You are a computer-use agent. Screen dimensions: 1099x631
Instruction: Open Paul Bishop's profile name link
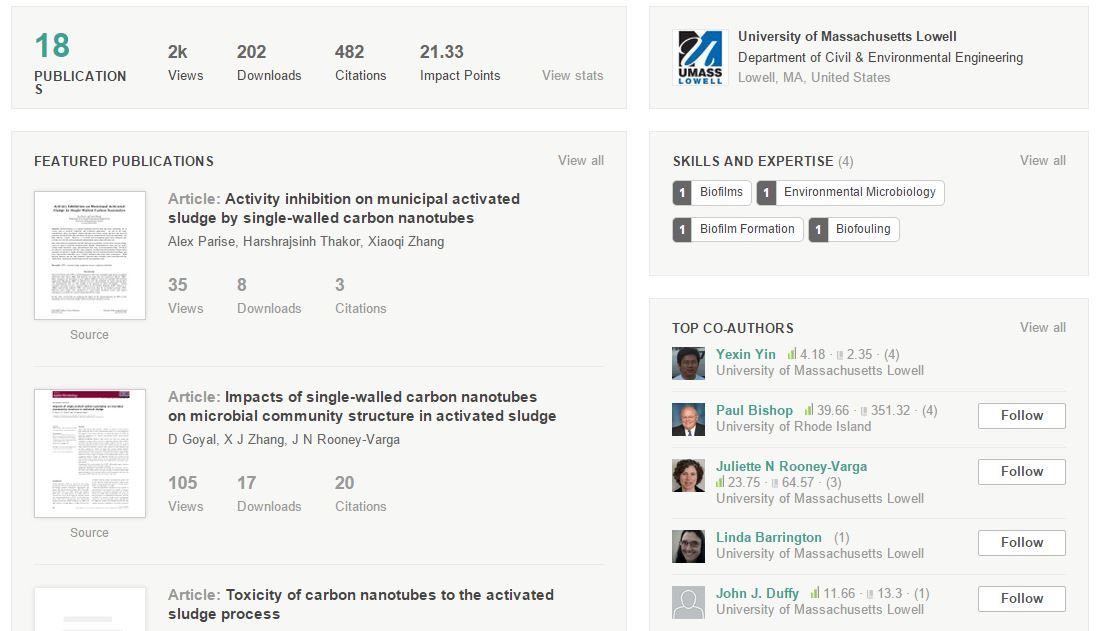754,410
